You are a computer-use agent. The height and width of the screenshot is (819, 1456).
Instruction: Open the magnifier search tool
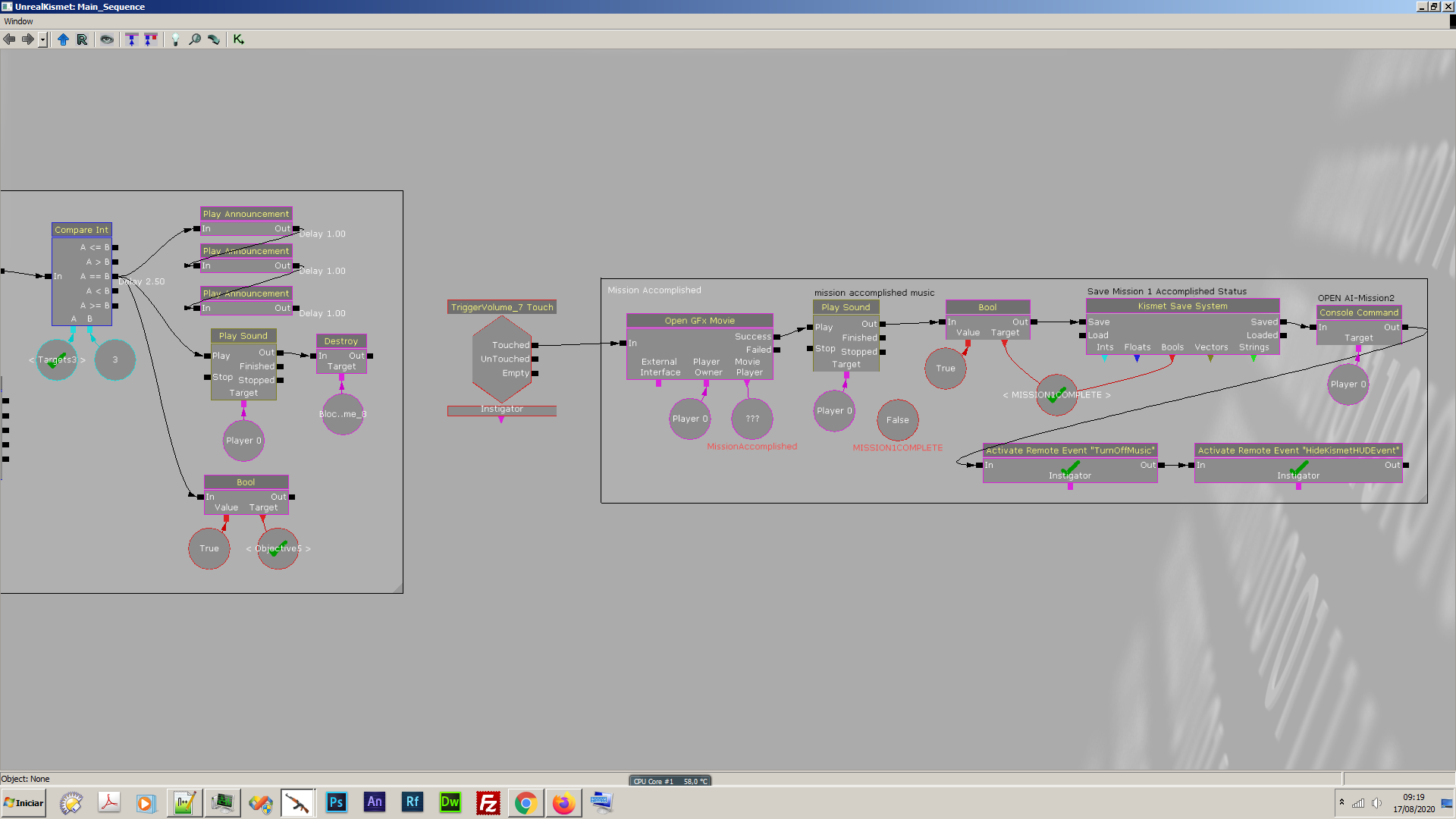[x=195, y=39]
